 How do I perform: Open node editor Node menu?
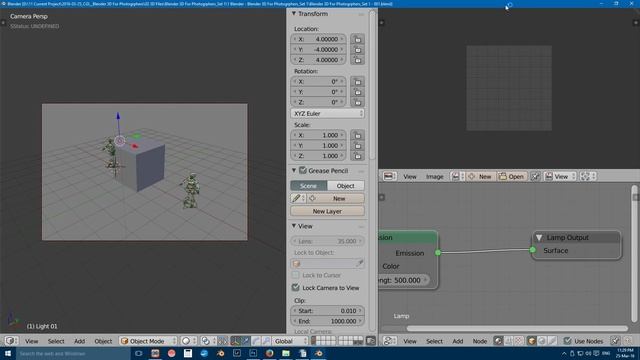click(480, 341)
